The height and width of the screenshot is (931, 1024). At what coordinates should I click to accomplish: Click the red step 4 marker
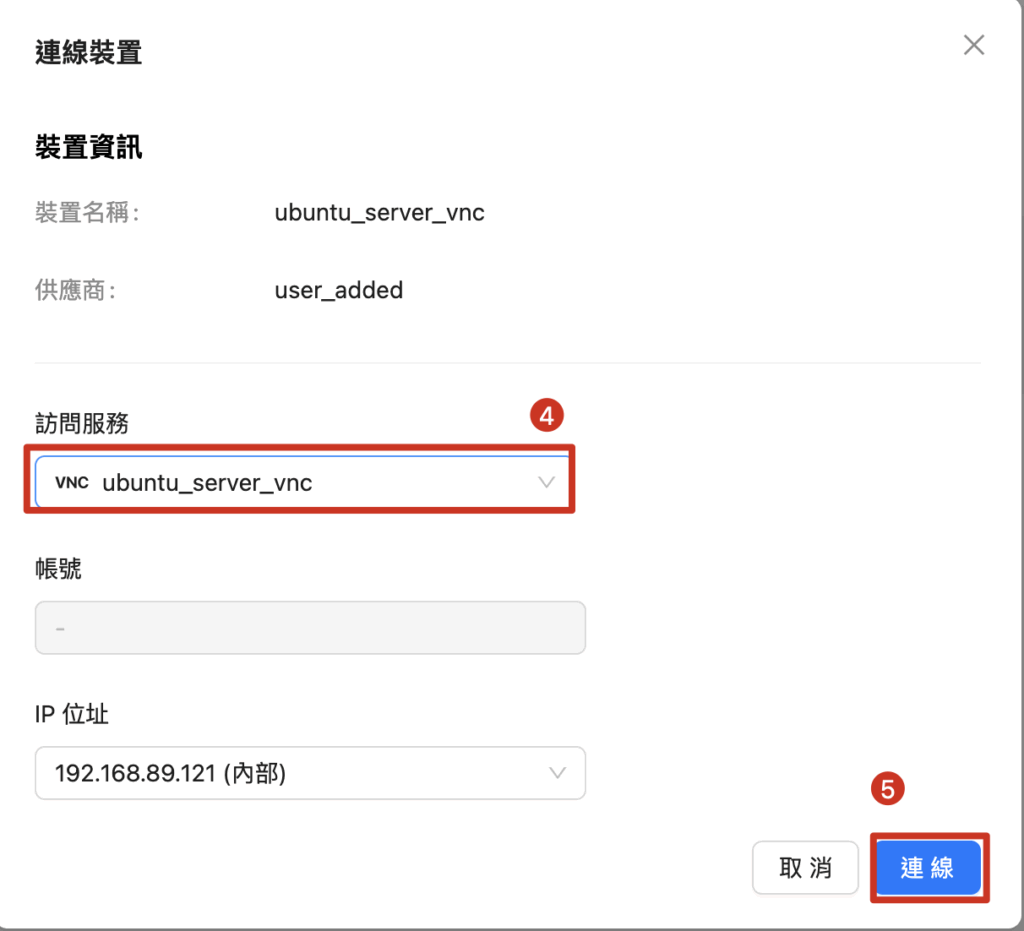pos(547,416)
